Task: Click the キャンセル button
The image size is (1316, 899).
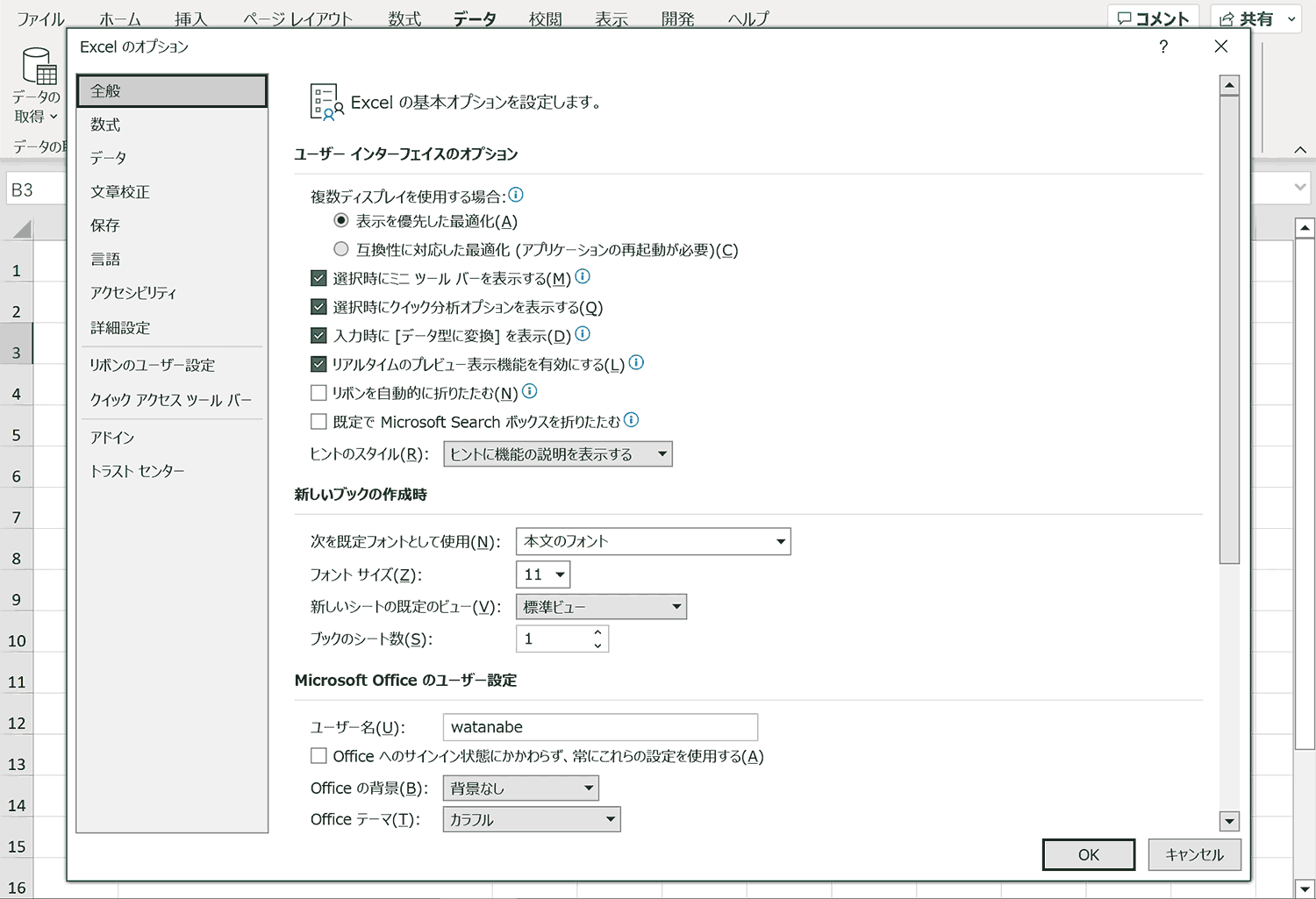Action: click(x=1194, y=854)
